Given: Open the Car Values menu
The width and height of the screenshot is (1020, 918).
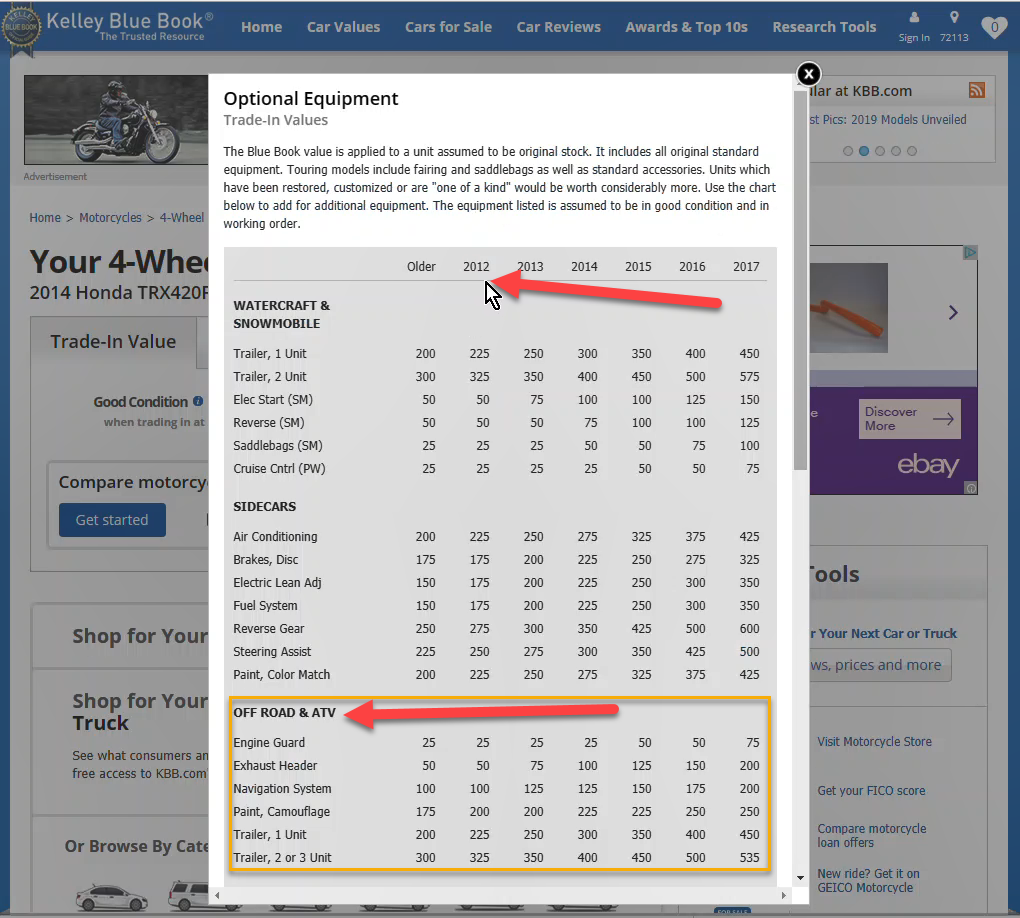Looking at the screenshot, I should (343, 27).
